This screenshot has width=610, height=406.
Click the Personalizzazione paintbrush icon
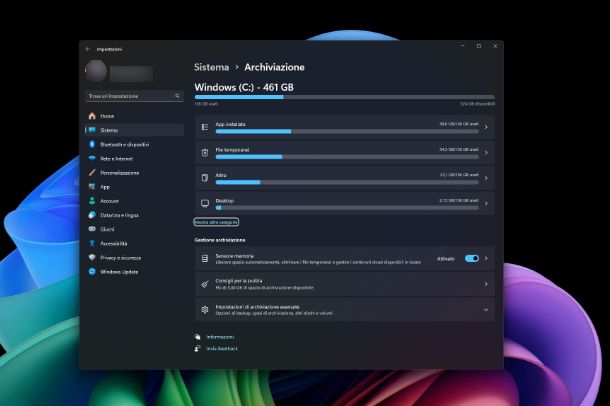(x=92, y=173)
